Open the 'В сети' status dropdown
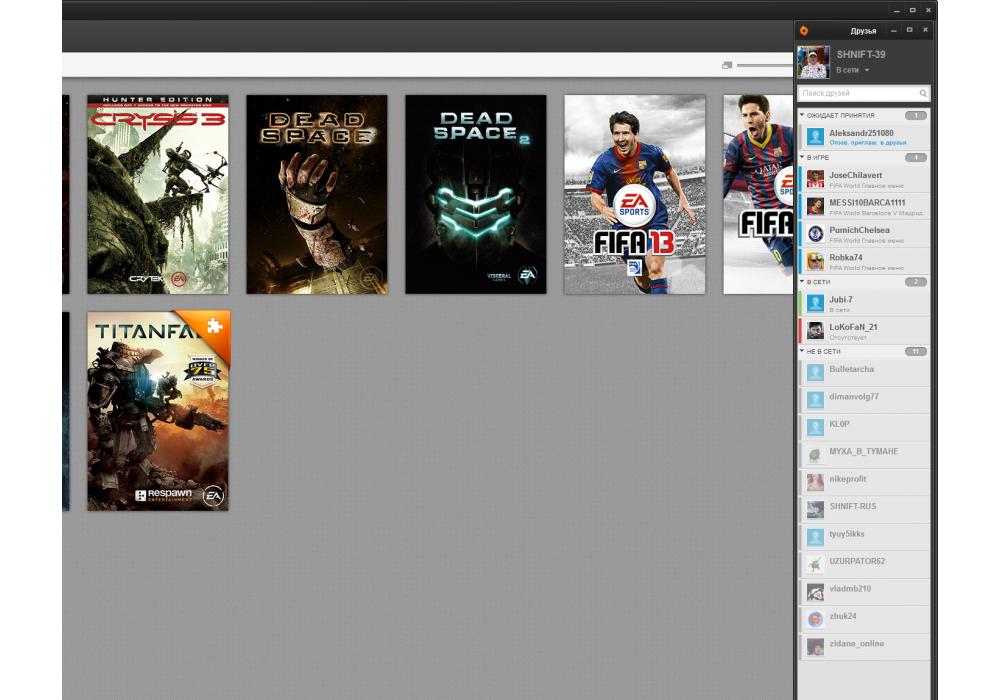 tap(867, 71)
